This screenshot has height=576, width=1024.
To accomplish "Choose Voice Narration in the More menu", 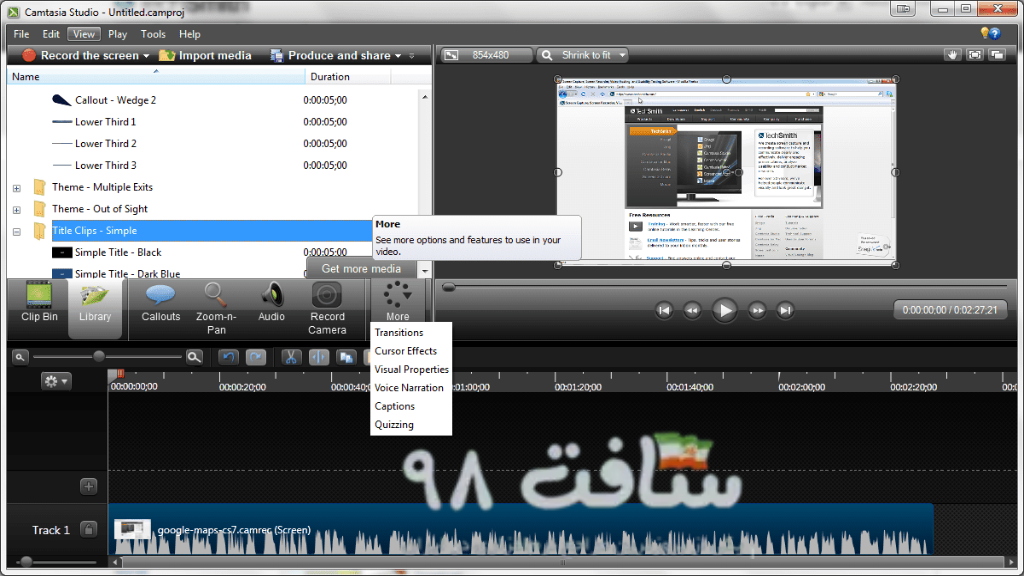I will point(409,387).
